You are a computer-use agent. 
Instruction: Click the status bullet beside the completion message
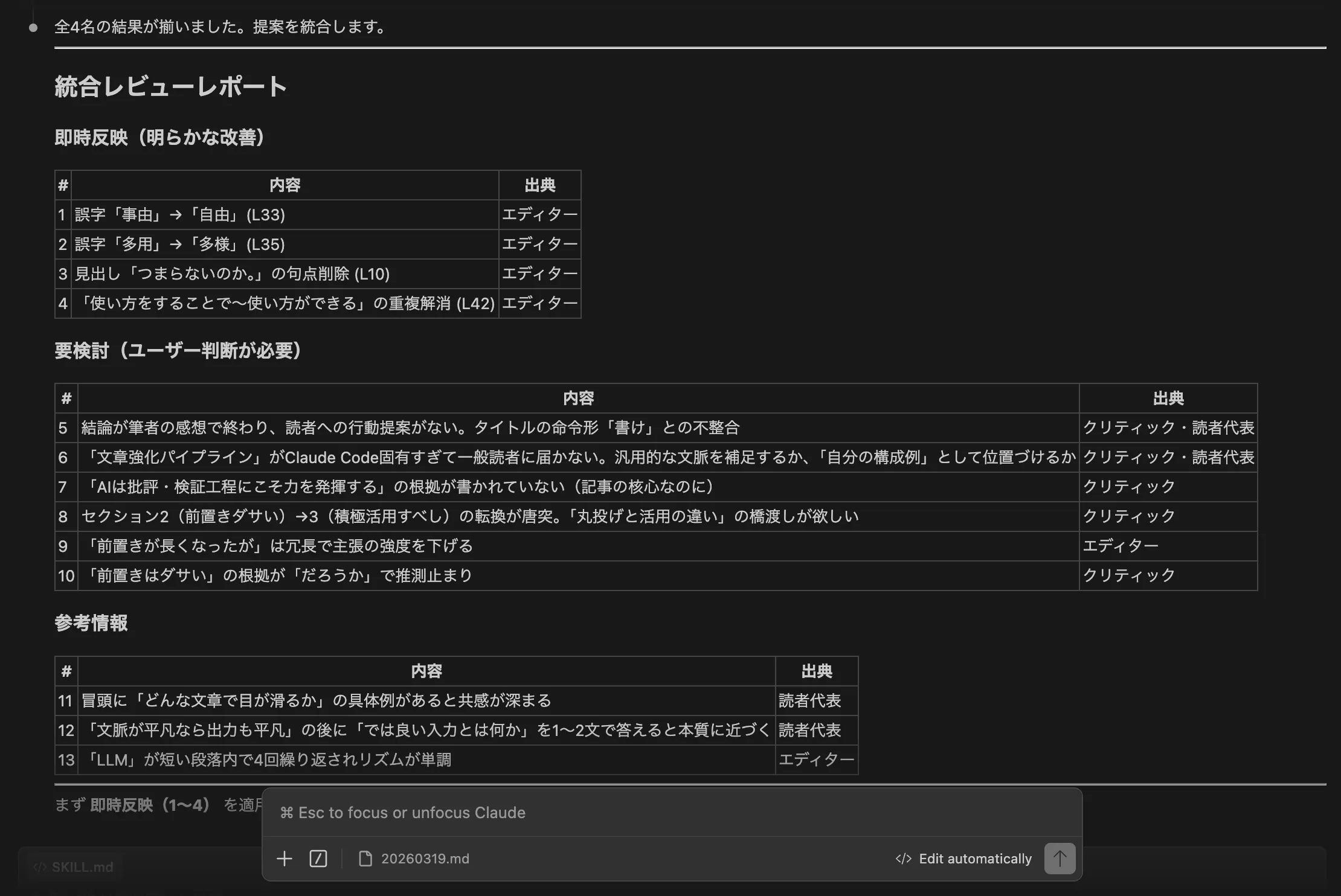33,27
